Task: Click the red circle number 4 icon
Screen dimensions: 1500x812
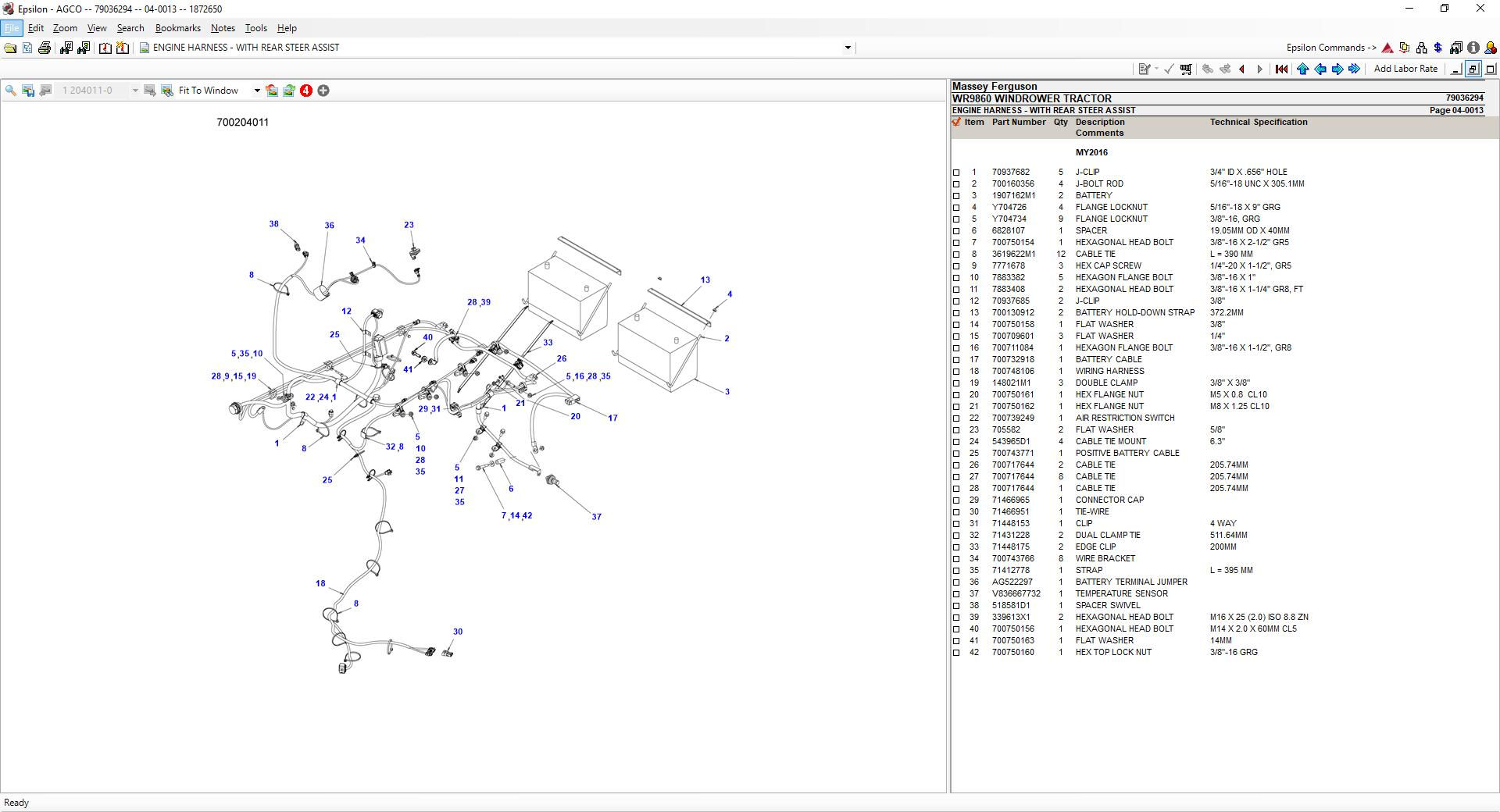Action: pyautogui.click(x=306, y=91)
